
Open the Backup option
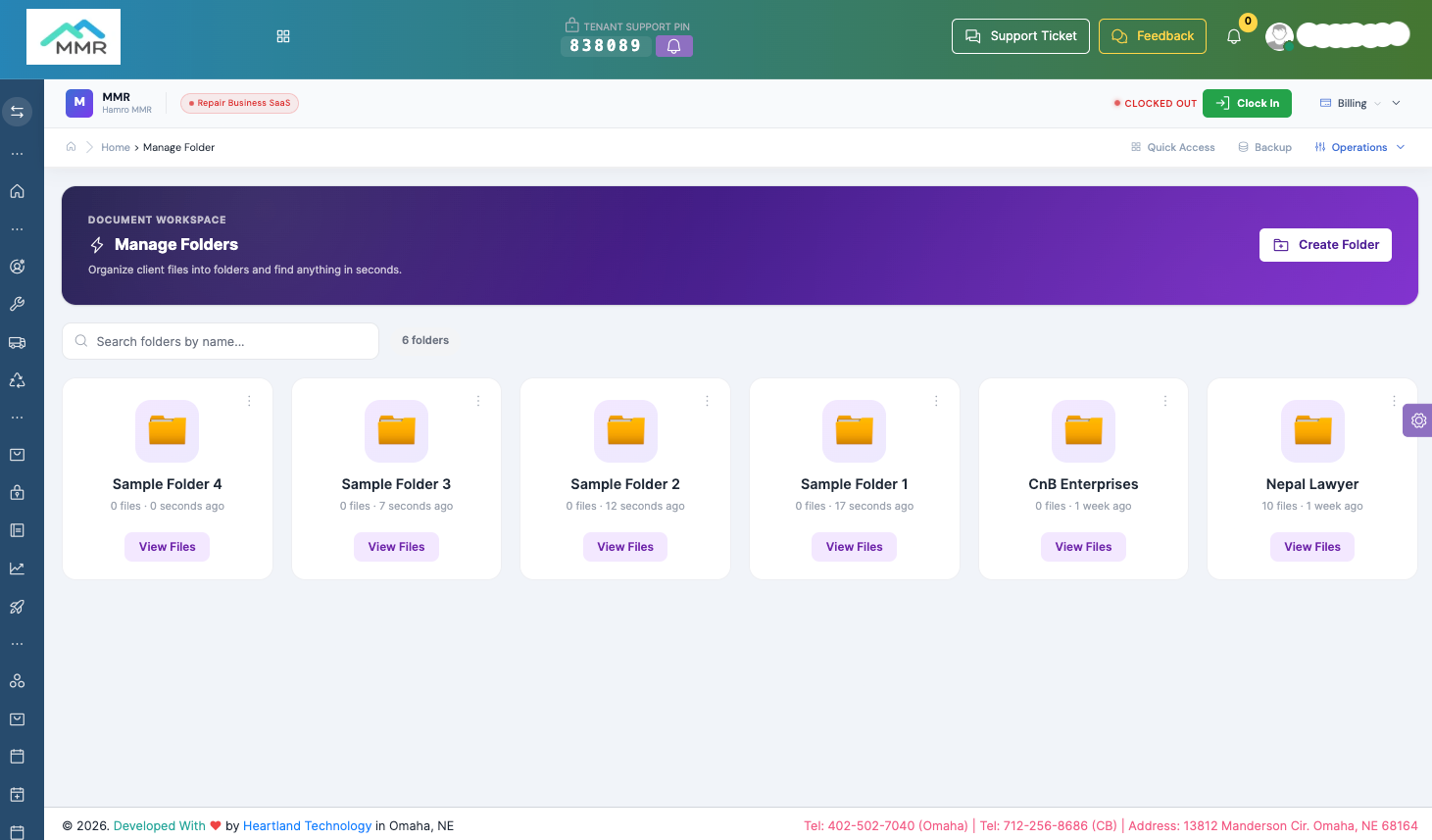click(x=1264, y=147)
